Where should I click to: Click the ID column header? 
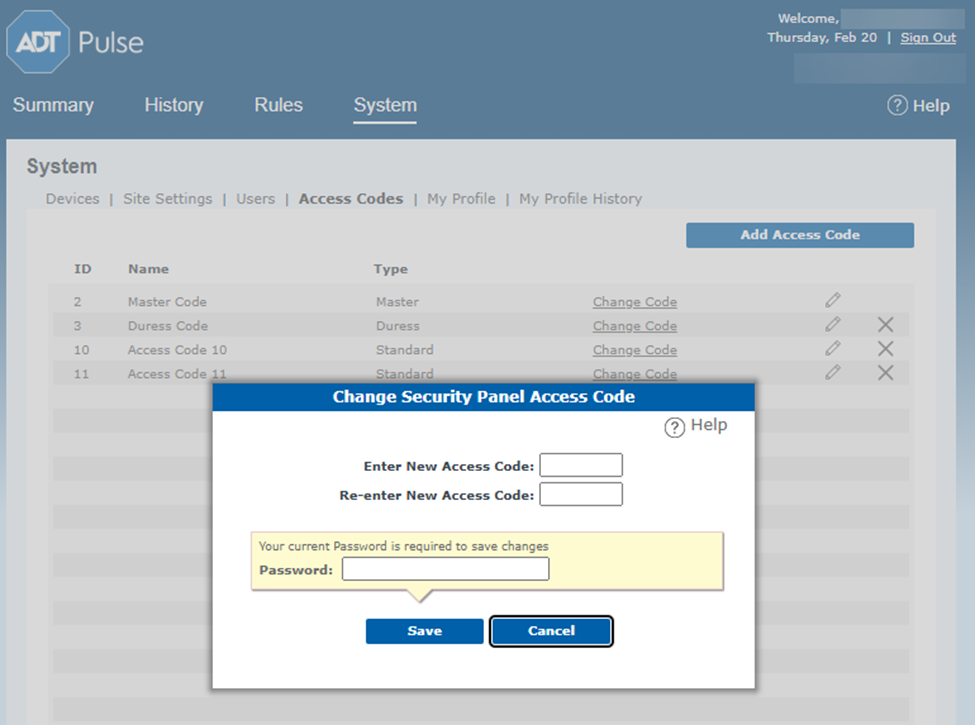coord(83,269)
